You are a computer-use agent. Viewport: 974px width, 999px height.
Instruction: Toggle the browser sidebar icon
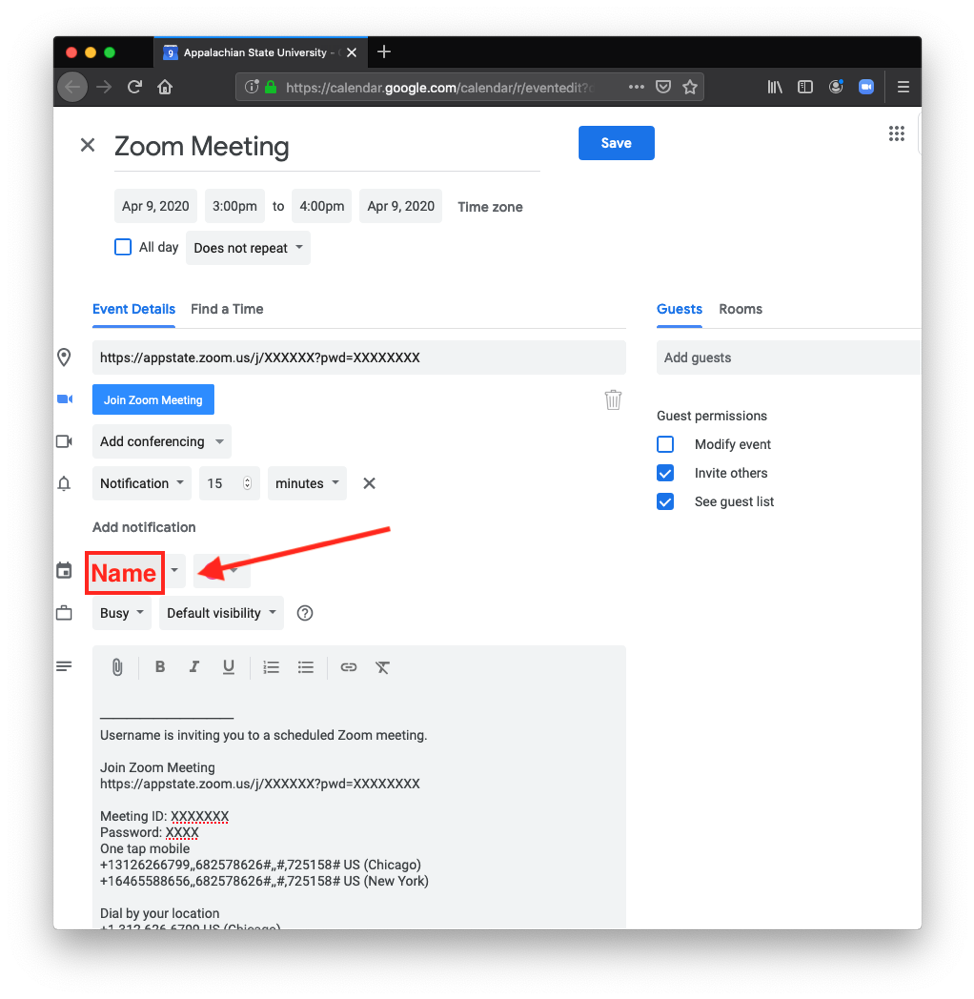pos(805,87)
